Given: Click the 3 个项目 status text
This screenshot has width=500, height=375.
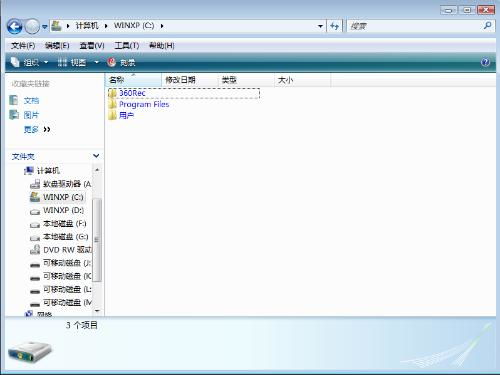Looking at the screenshot, I should pyautogui.click(x=82, y=325).
